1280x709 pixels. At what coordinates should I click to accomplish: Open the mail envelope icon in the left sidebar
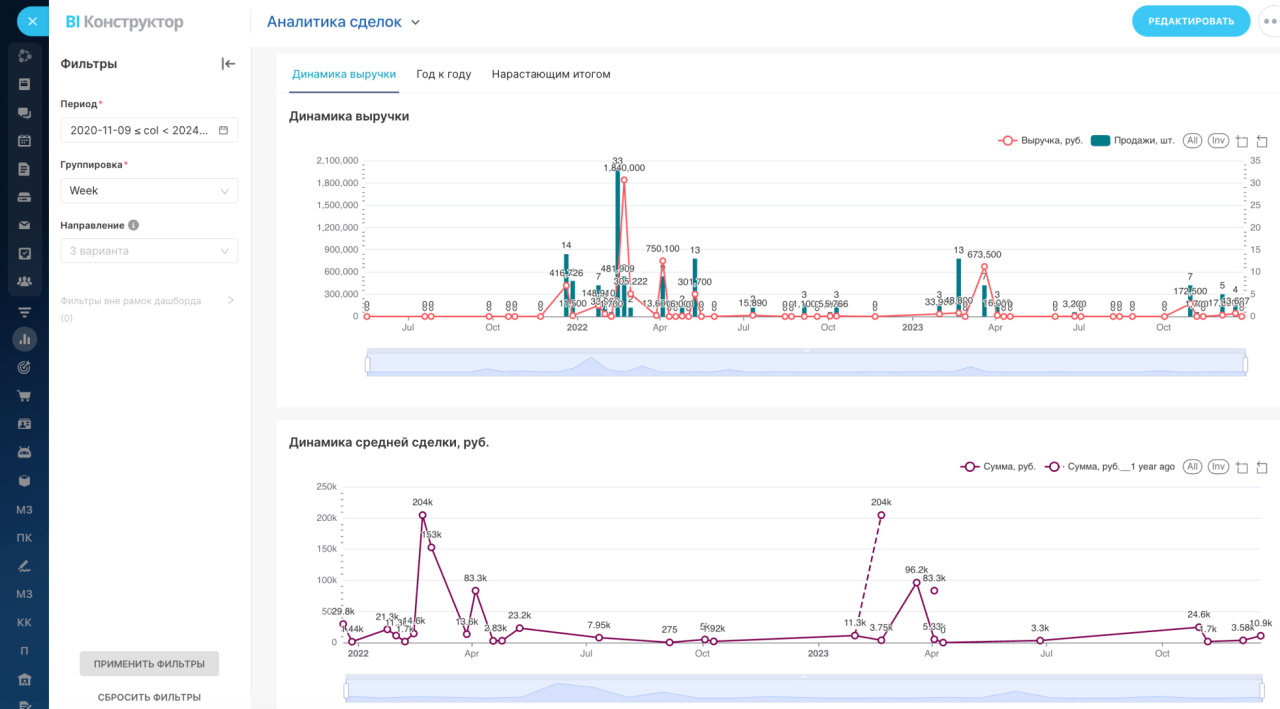pos(24,225)
